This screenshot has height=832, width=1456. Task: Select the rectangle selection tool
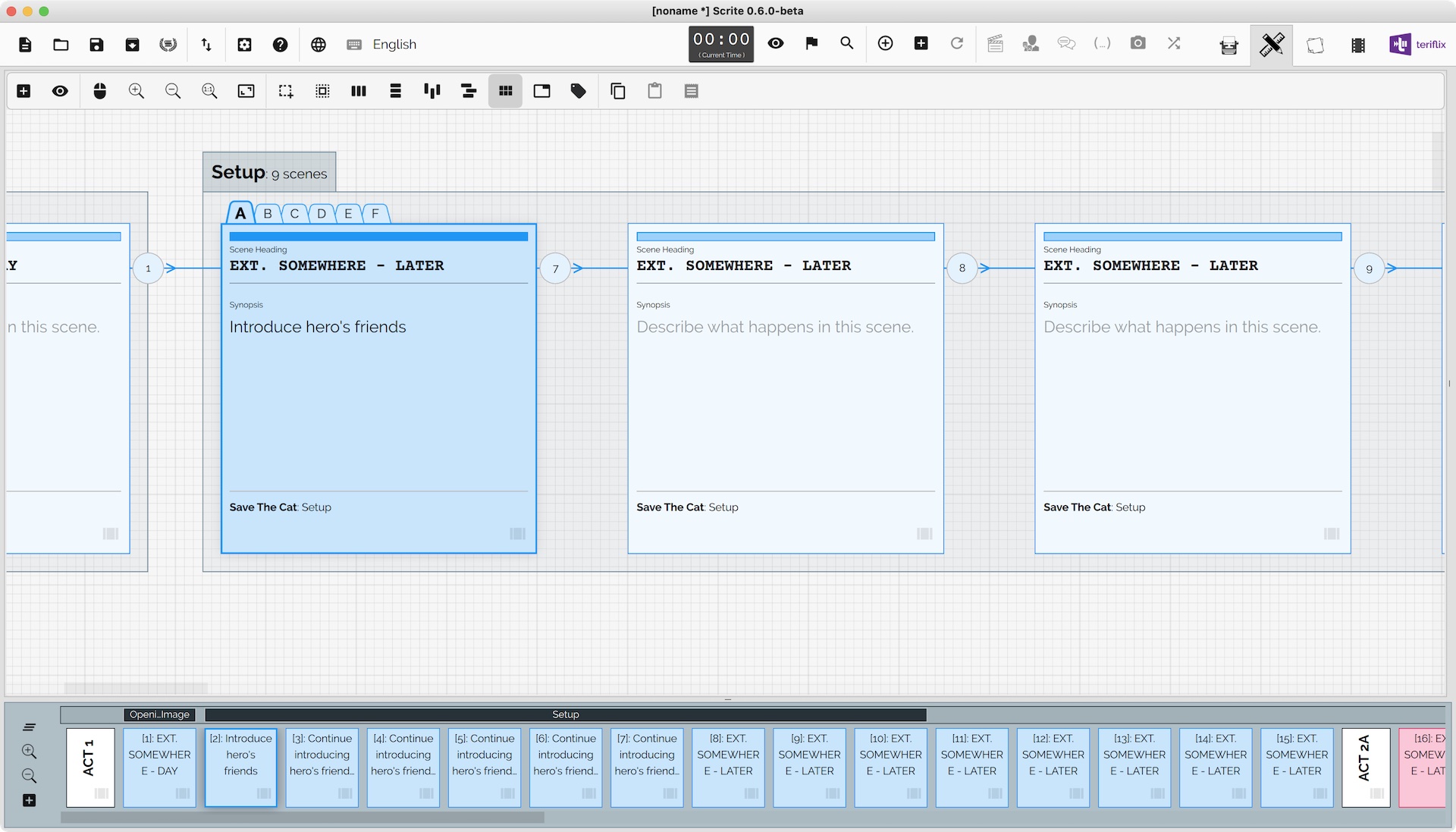click(x=285, y=91)
